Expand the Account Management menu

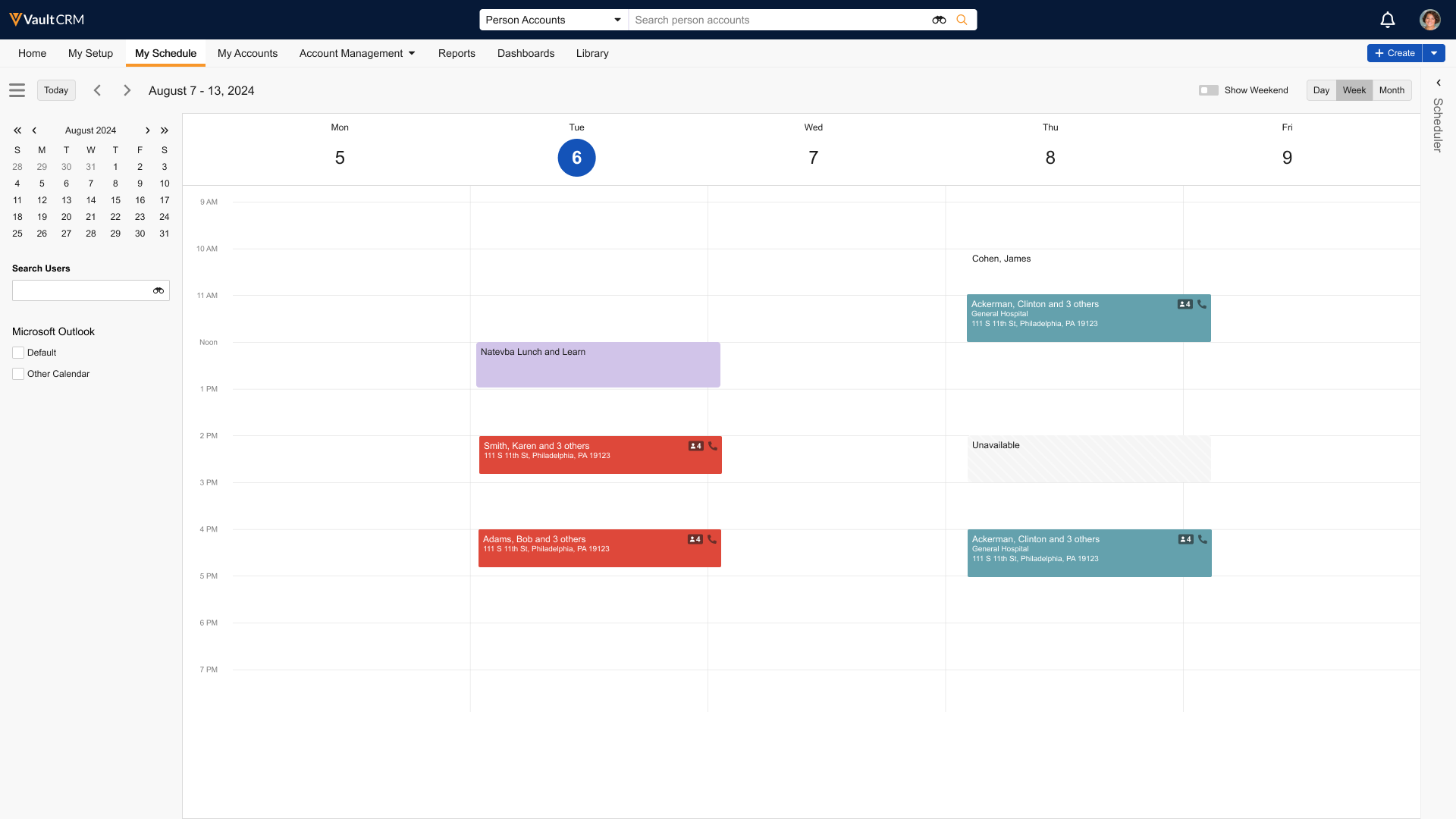tap(357, 53)
